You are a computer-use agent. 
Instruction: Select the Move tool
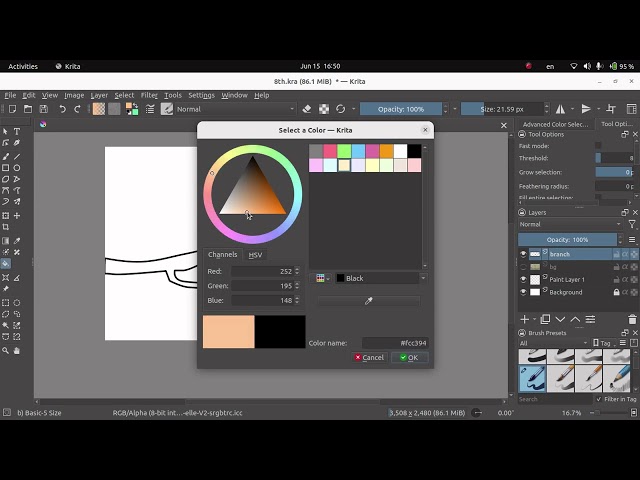point(17,216)
